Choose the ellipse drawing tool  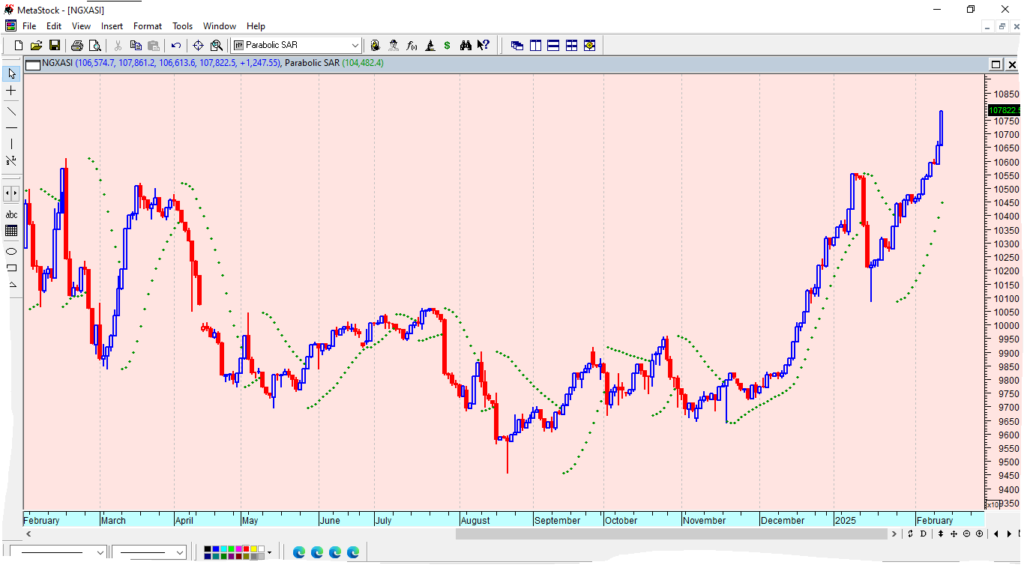(12, 251)
